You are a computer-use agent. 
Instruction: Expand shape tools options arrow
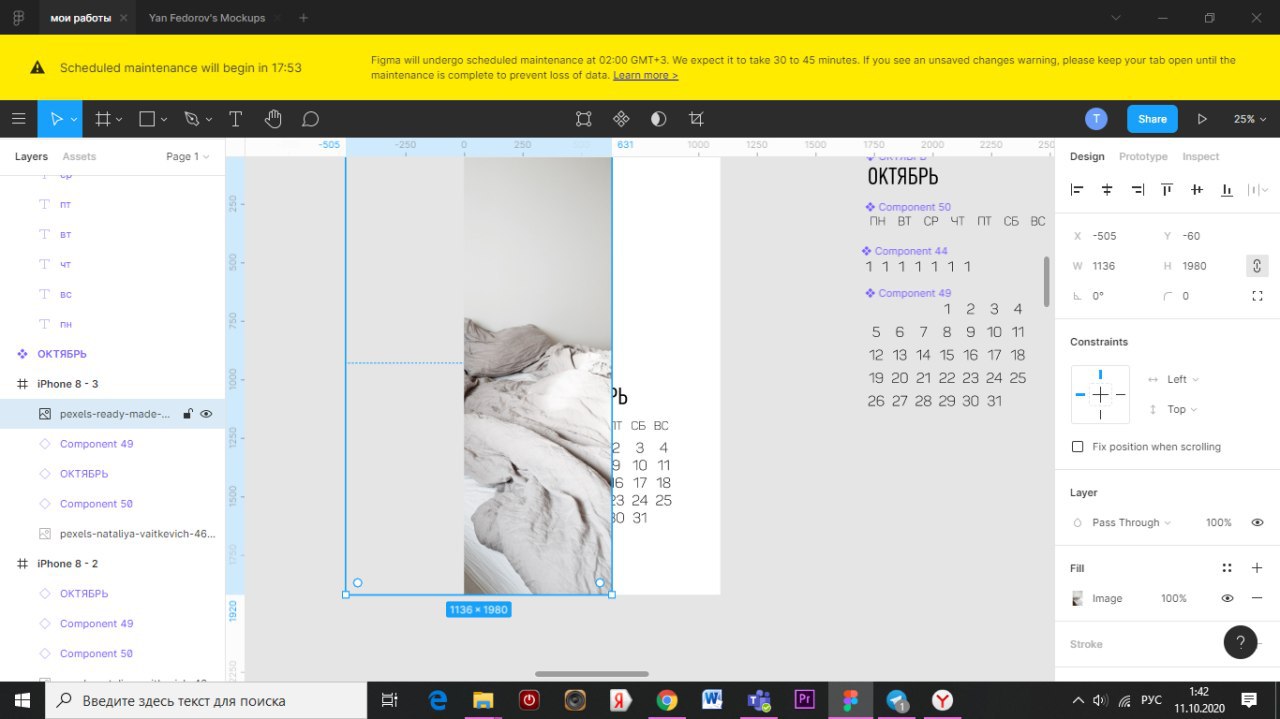(164, 120)
